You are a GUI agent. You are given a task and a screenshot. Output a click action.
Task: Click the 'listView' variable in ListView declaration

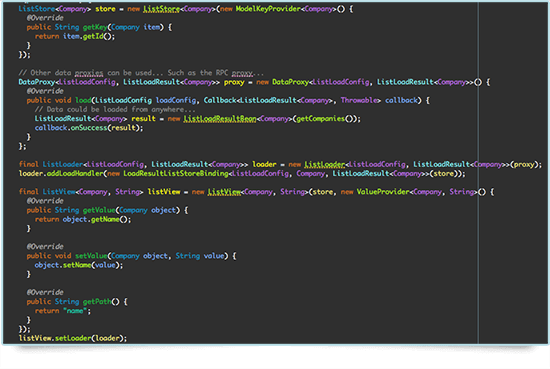tap(164, 192)
